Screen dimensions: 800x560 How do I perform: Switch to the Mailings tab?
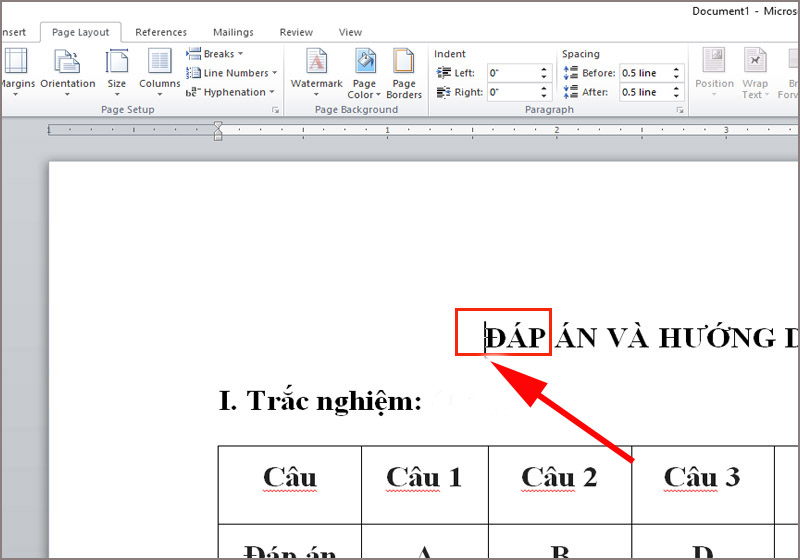[233, 32]
